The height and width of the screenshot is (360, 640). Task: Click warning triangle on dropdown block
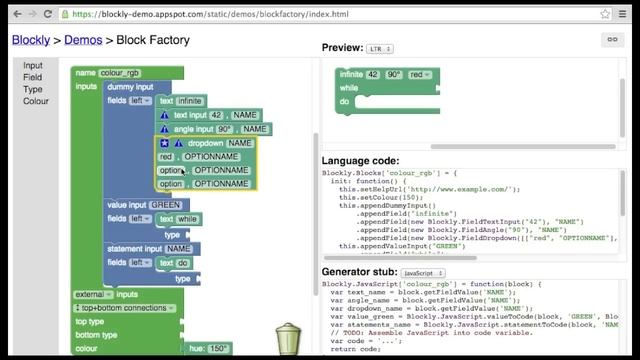click(x=178, y=143)
